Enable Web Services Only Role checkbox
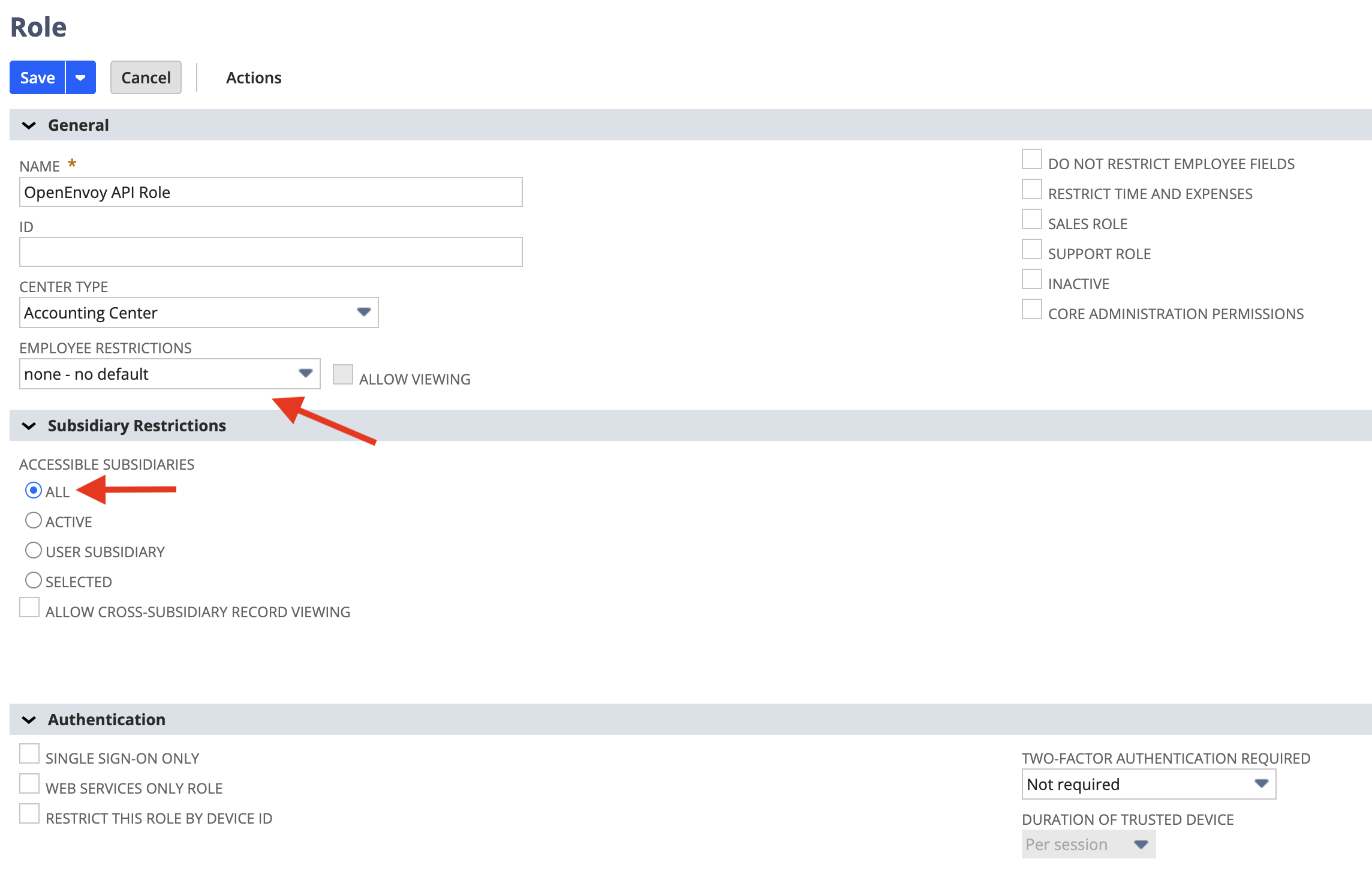 [29, 784]
